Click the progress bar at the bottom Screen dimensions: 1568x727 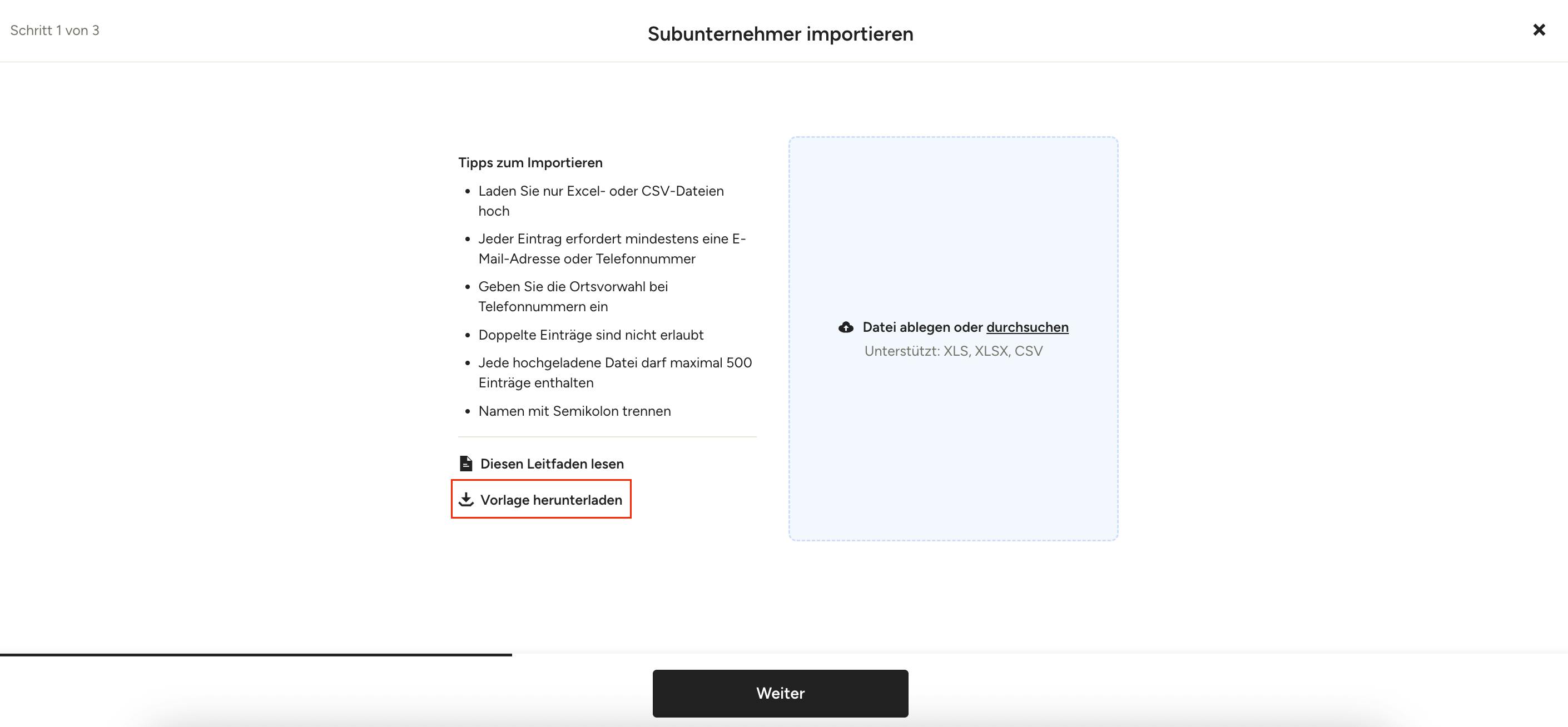point(256,655)
